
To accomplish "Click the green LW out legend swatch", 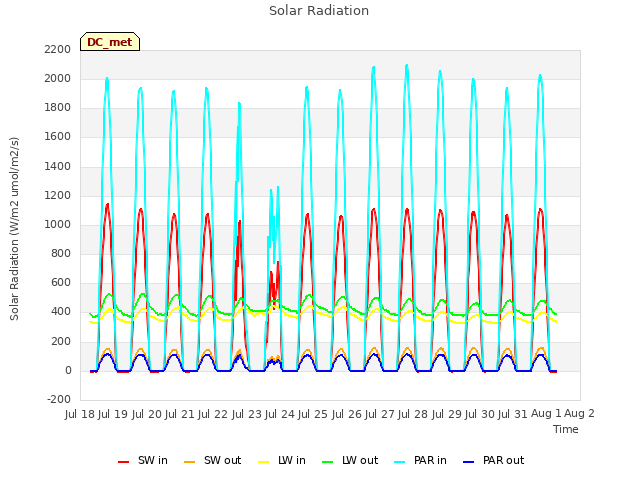I will [328, 462].
